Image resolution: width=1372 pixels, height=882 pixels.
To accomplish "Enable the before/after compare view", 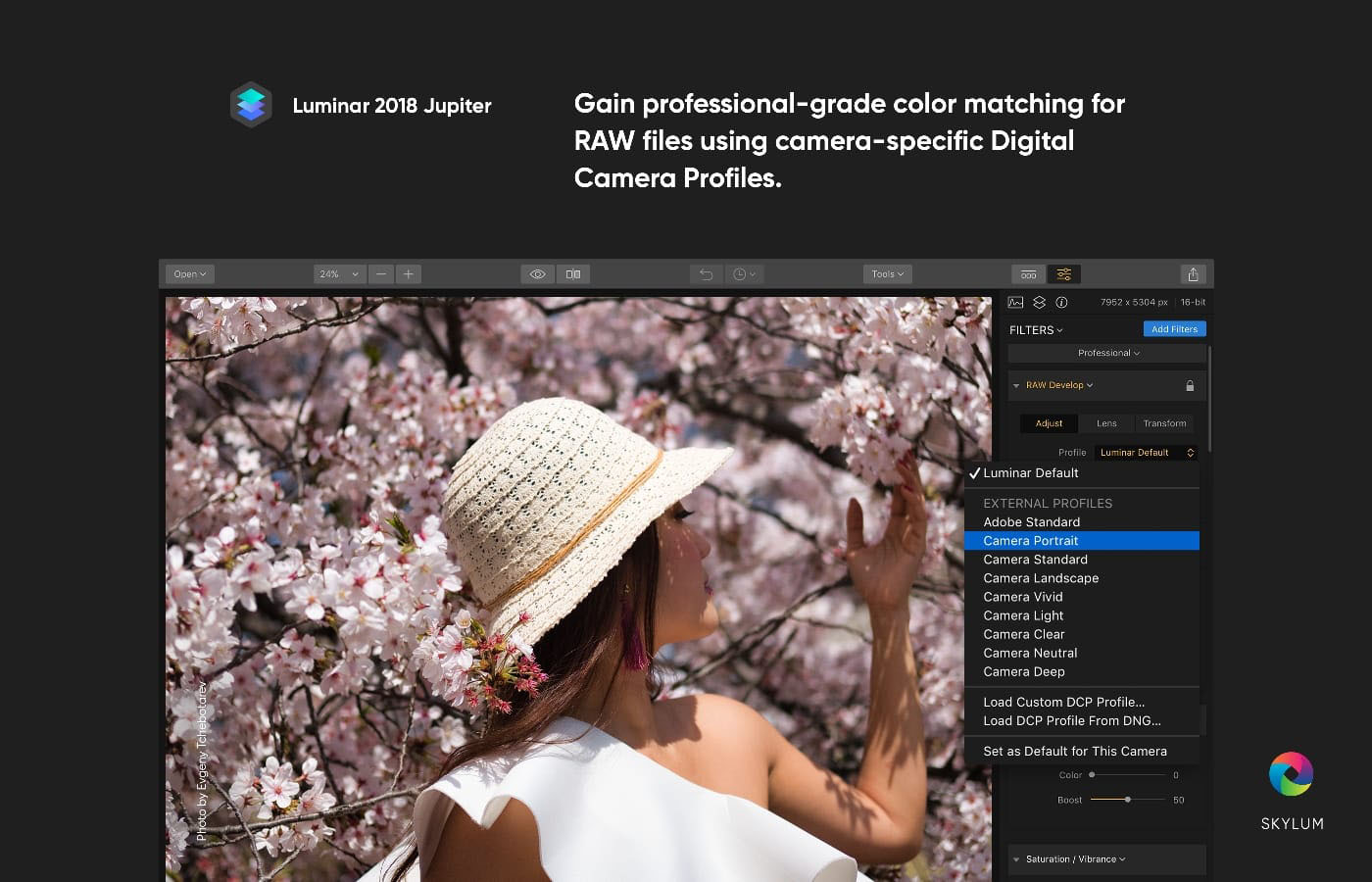I will [573, 274].
